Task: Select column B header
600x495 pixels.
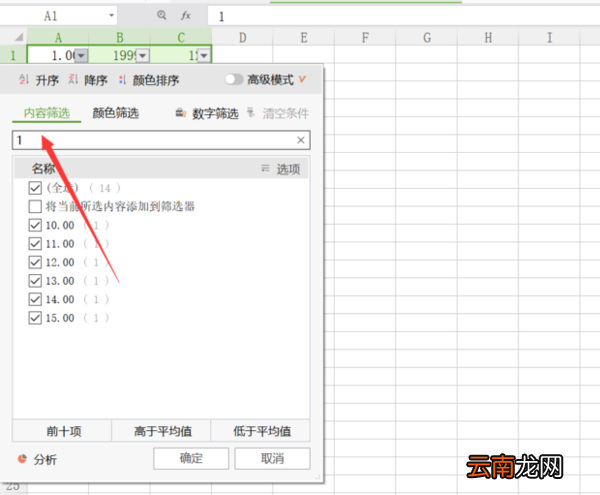Action: (x=119, y=37)
